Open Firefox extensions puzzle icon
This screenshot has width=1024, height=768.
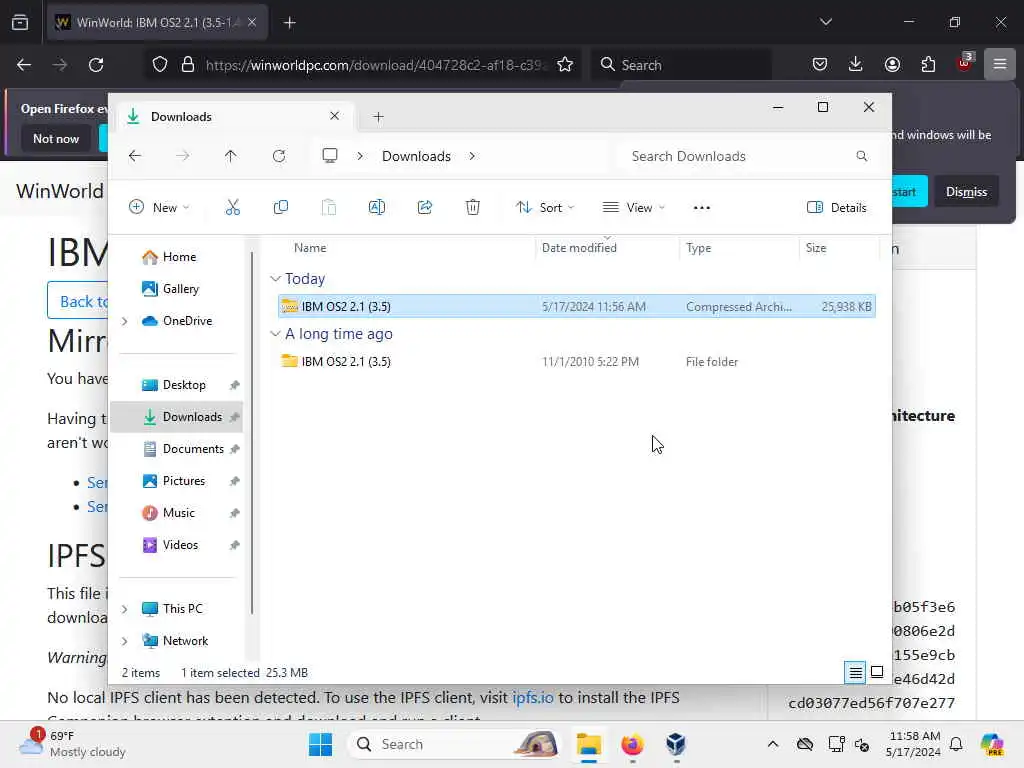(928, 64)
